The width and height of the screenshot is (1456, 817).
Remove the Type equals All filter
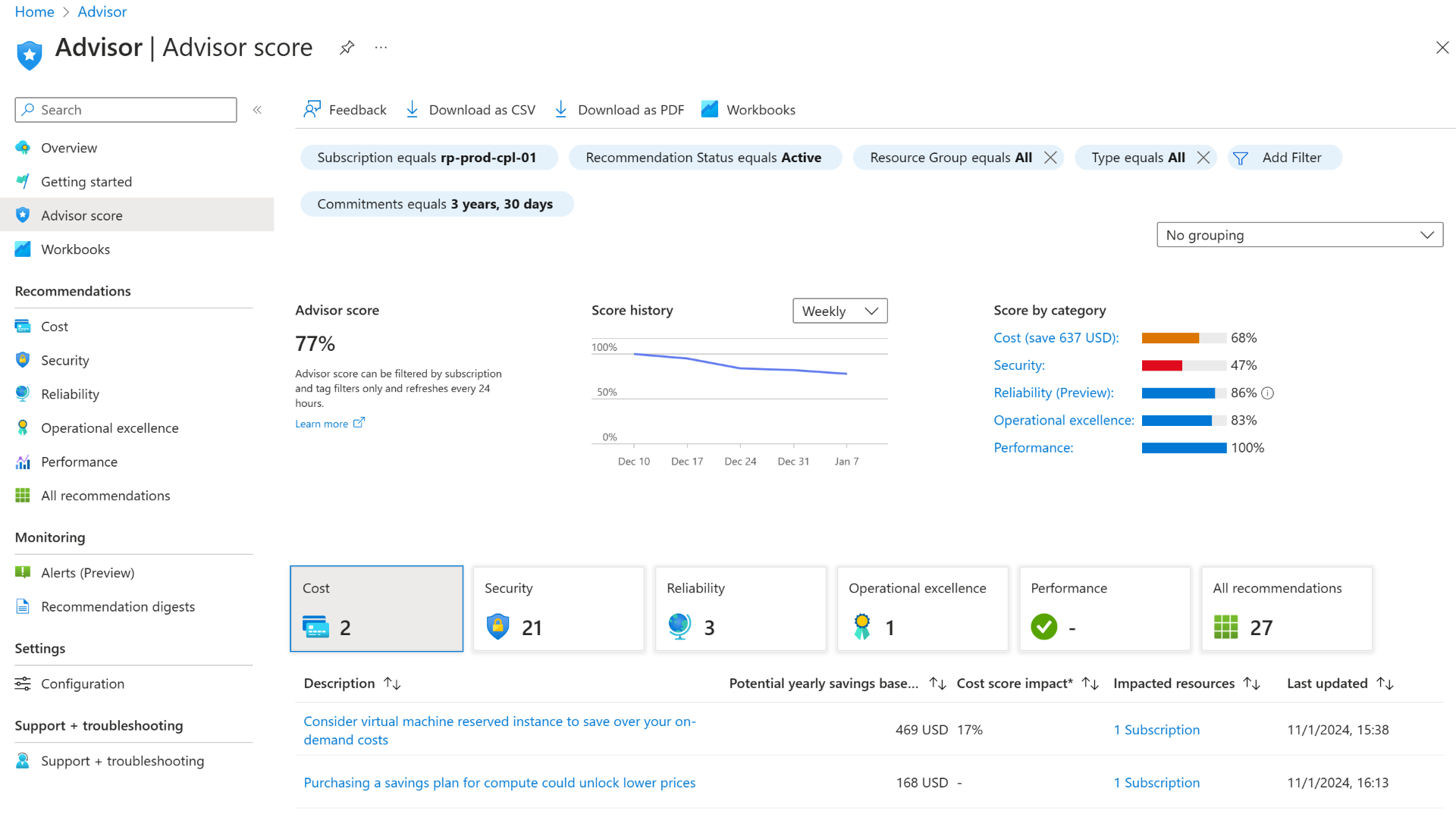1204,157
